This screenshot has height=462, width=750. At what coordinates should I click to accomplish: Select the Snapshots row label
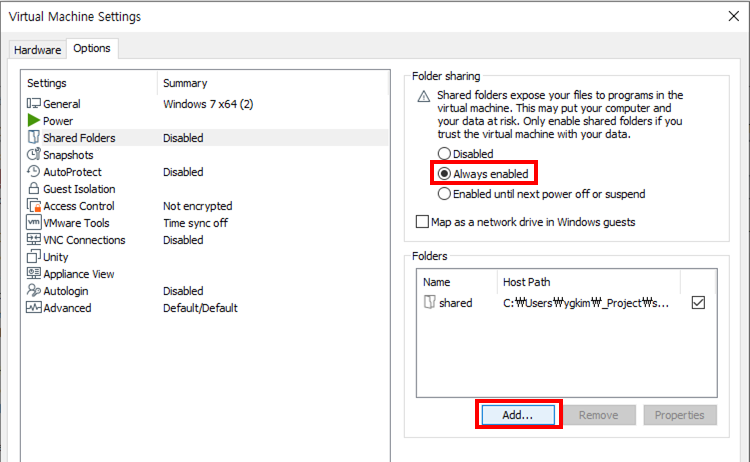coord(68,155)
